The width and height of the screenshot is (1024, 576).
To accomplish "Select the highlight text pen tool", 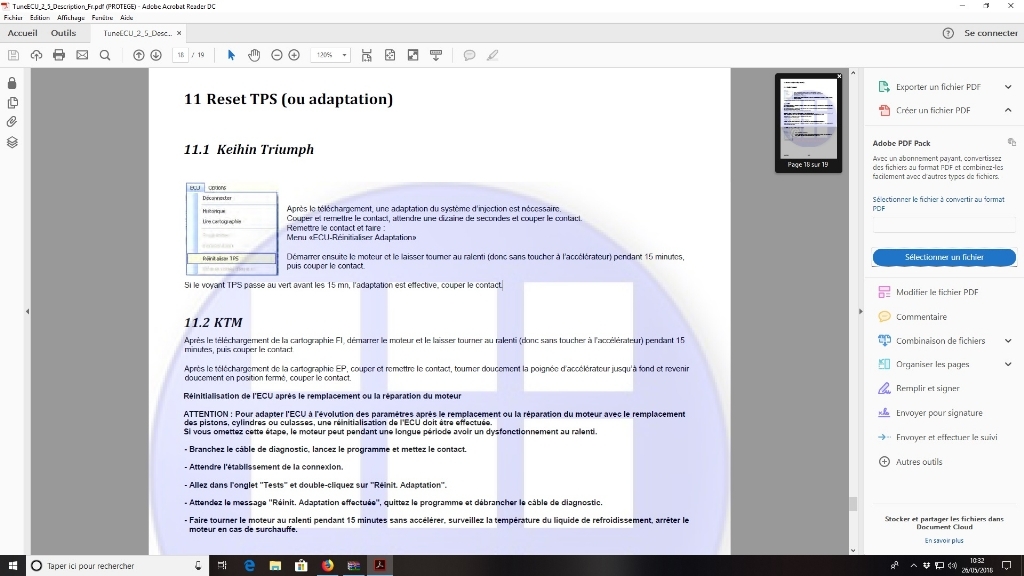I will (492, 56).
